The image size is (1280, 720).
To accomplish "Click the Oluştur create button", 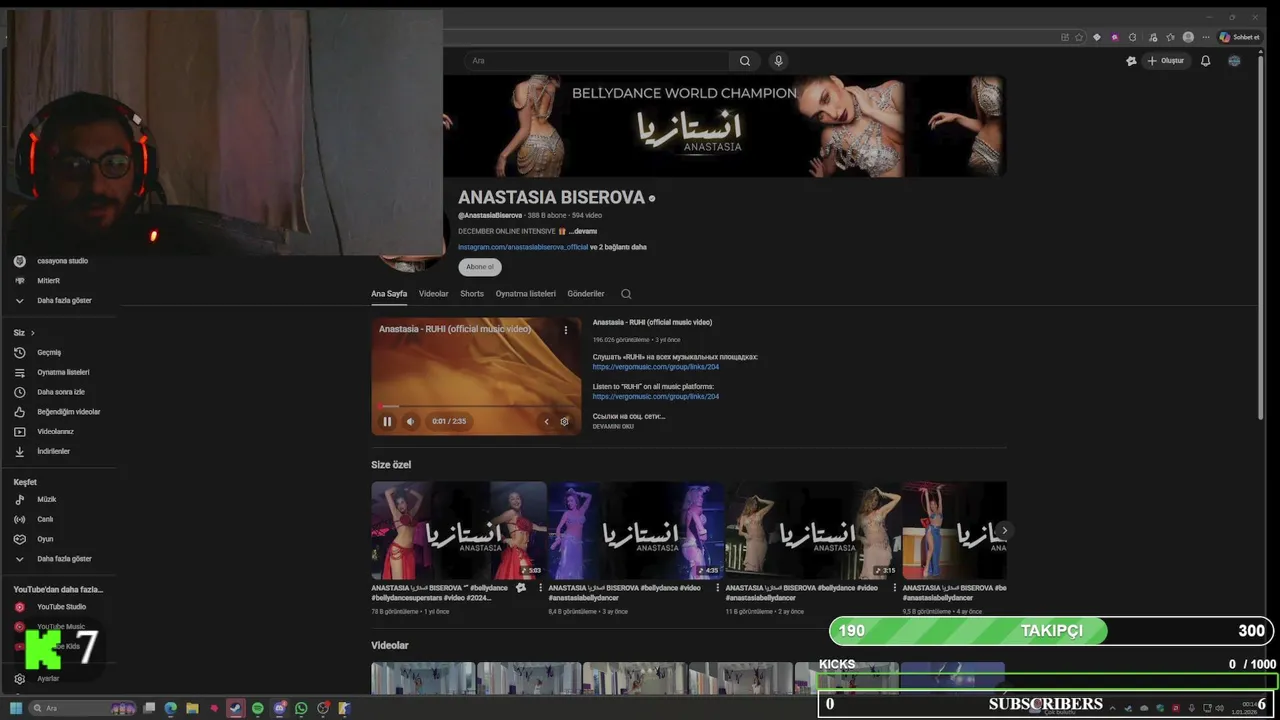I will point(1166,61).
